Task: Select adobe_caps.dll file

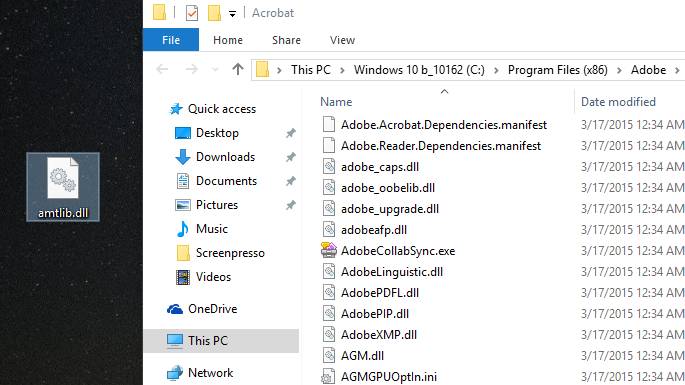Action: [380, 167]
